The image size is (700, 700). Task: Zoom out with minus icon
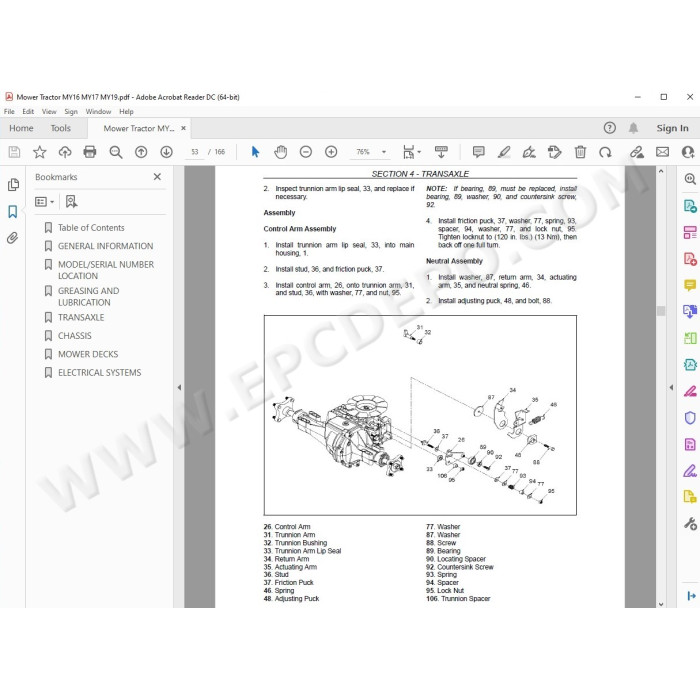pos(306,152)
